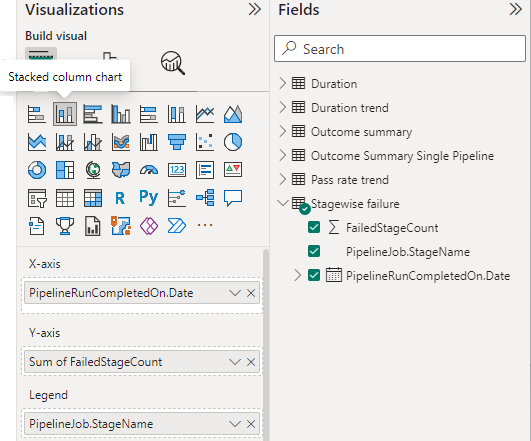Image resolution: width=531 pixels, height=441 pixels.
Task: Remove PipelineJob.StageName from Legend
Action: (251, 424)
